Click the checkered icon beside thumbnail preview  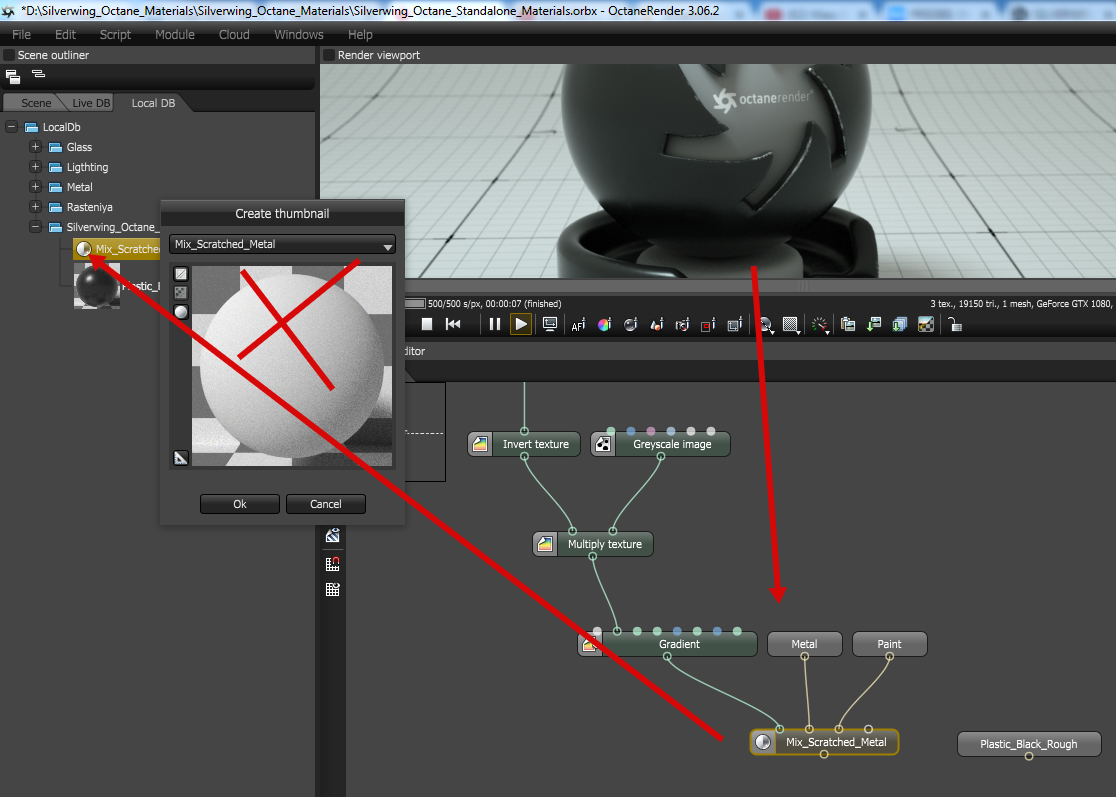(x=181, y=292)
